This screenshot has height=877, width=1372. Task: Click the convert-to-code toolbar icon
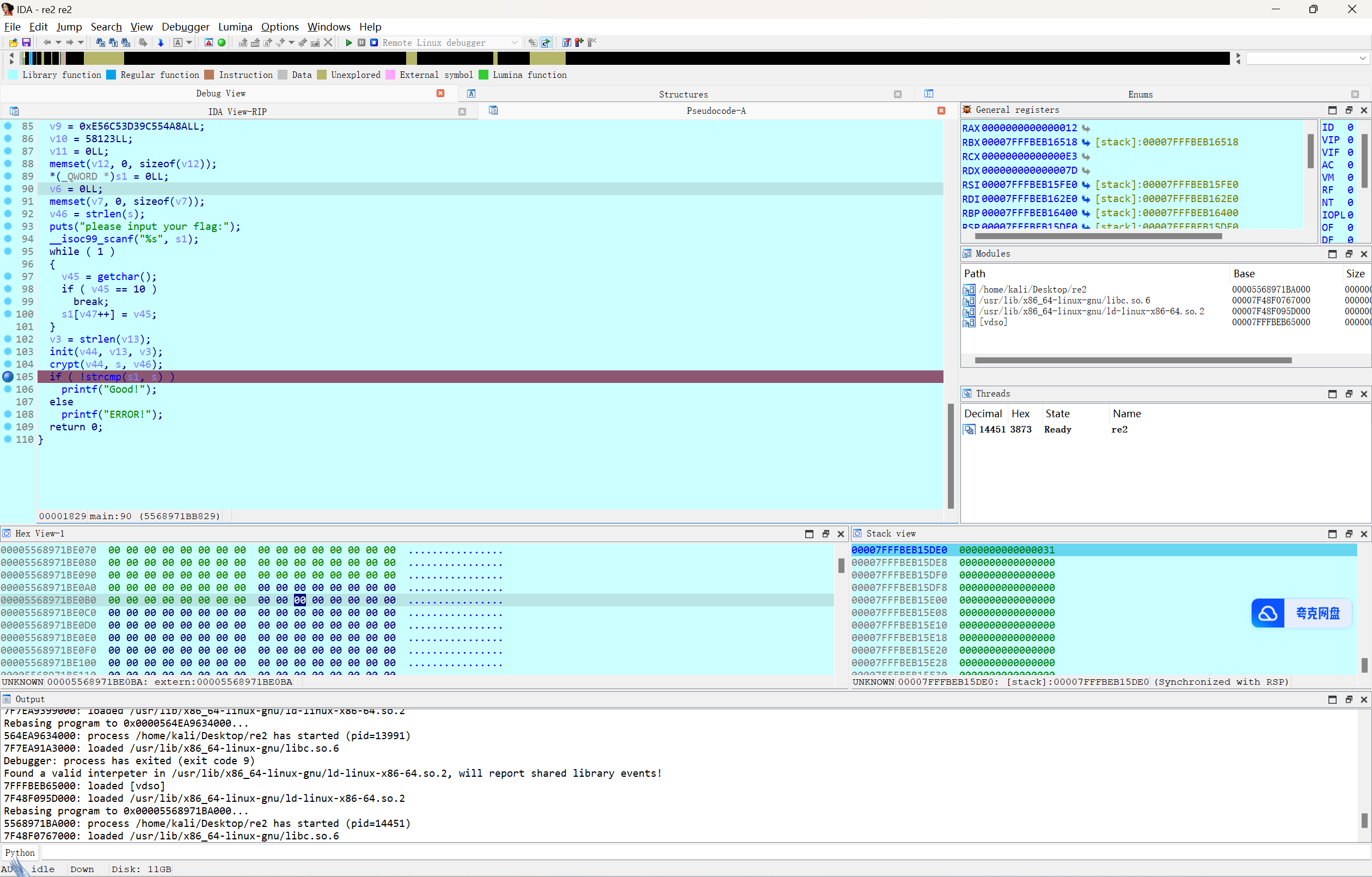point(243,43)
